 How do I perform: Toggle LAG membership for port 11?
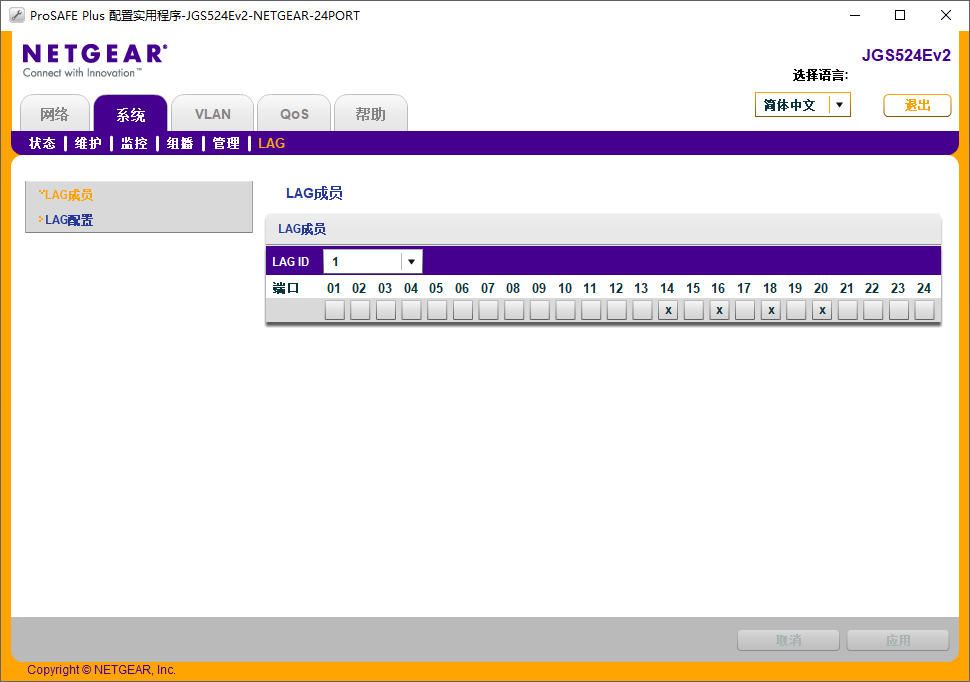[591, 310]
